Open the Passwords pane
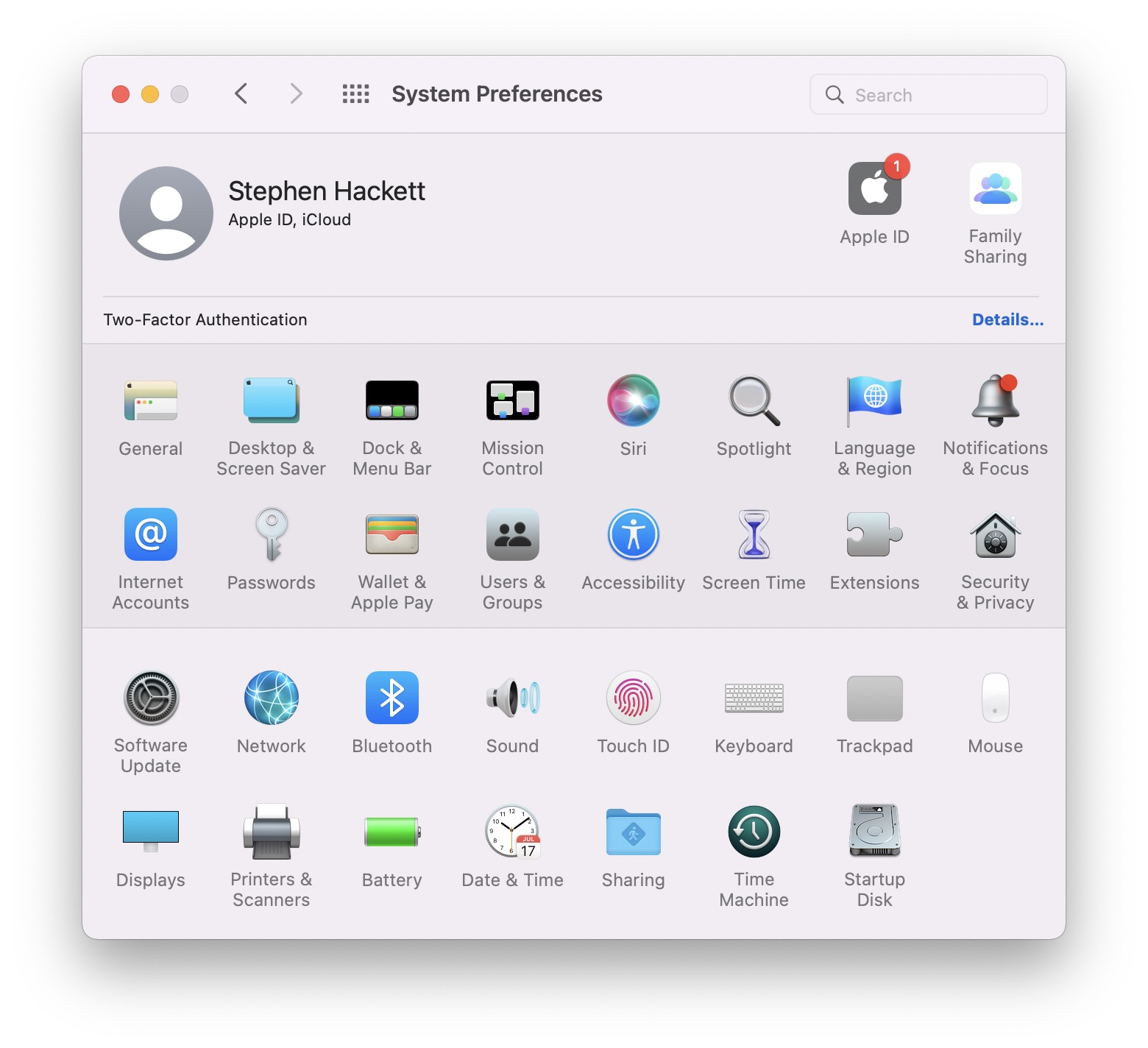 coord(272,535)
